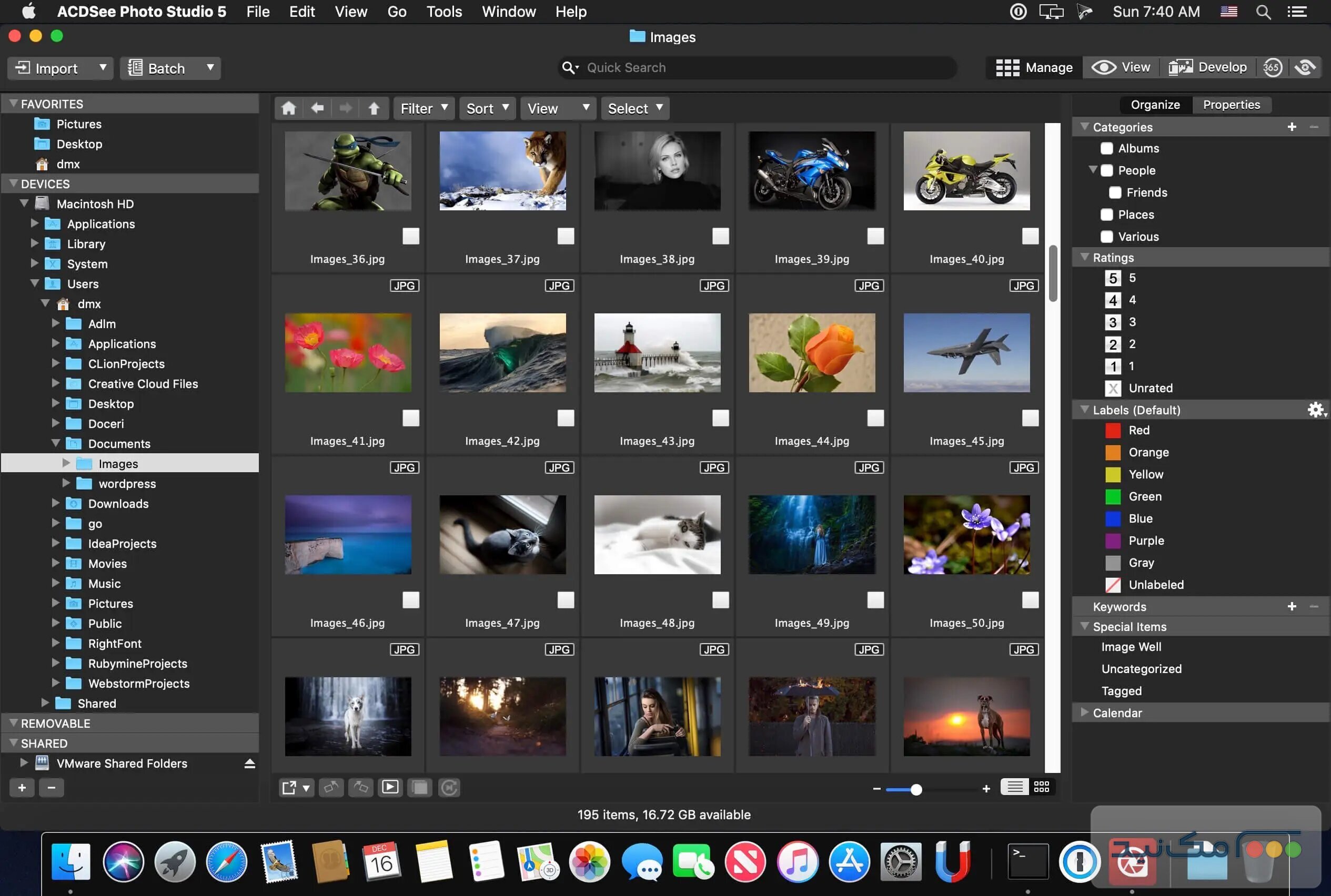Switch to thumbnail grid view icon
This screenshot has width=1331, height=896.
coord(1042,788)
